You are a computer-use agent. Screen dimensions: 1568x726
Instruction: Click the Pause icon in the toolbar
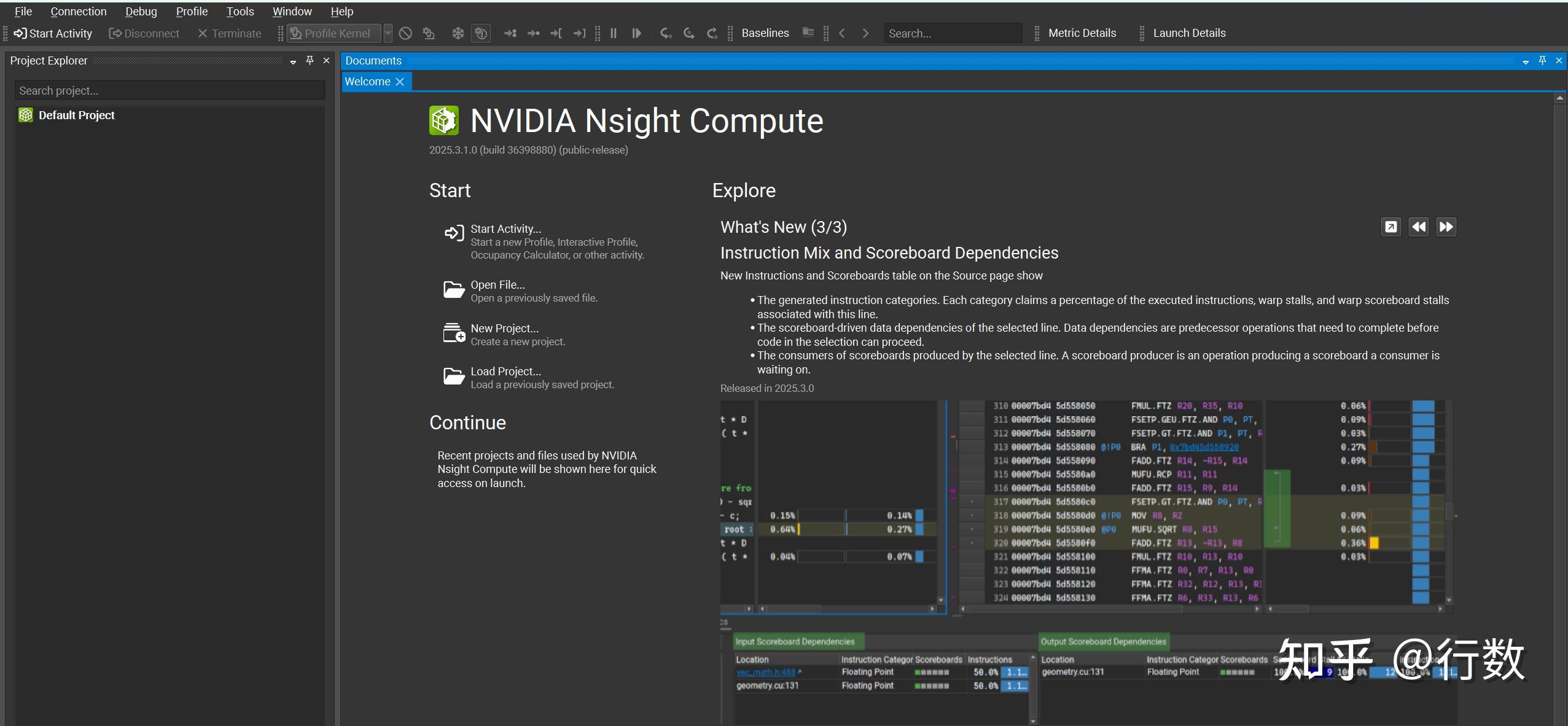click(614, 33)
